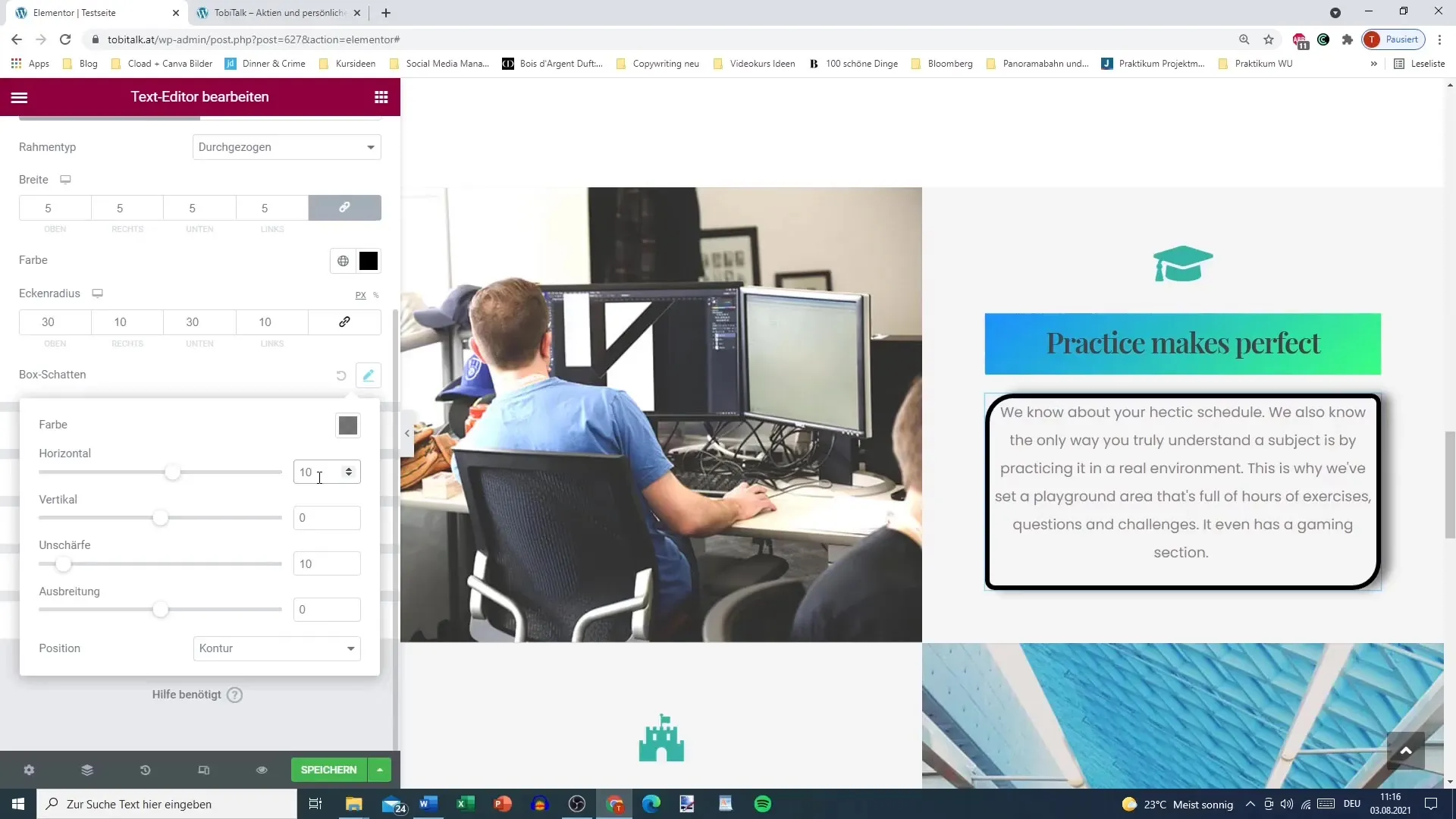Click the border radius PX unit toggle
Image resolution: width=1456 pixels, height=819 pixels.
(361, 294)
